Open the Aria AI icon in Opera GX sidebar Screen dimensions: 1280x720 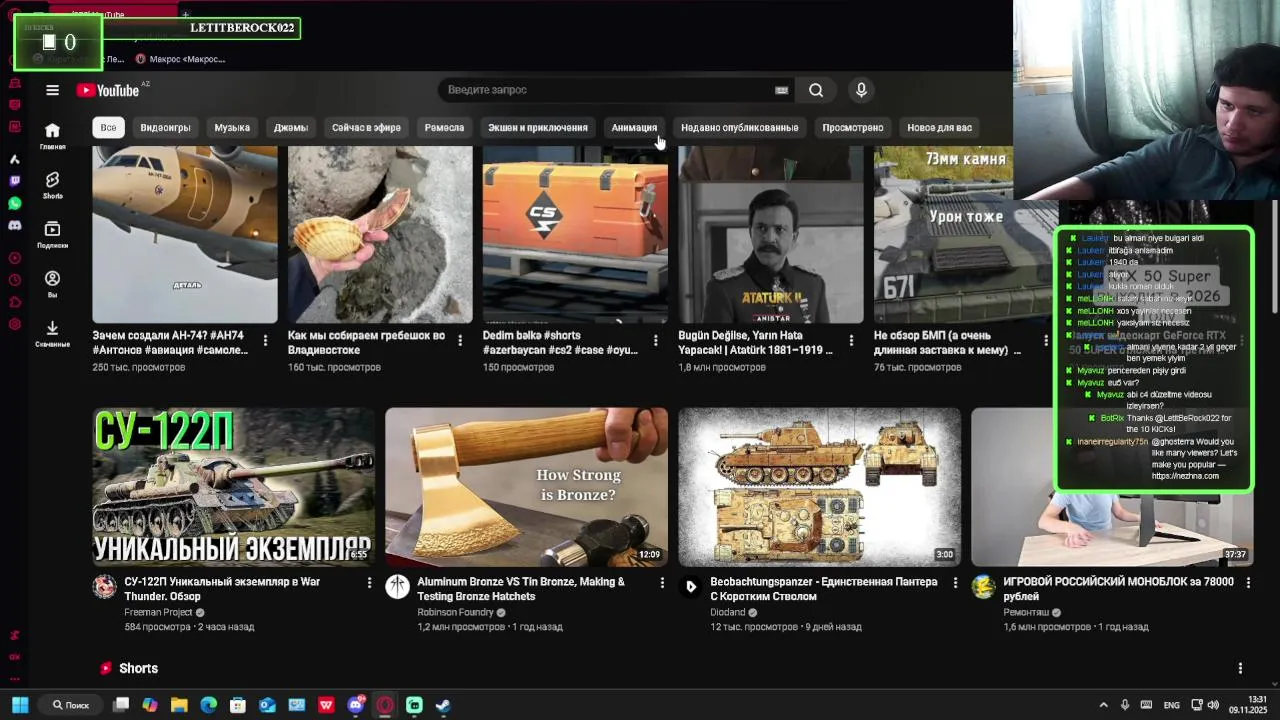pos(14,159)
